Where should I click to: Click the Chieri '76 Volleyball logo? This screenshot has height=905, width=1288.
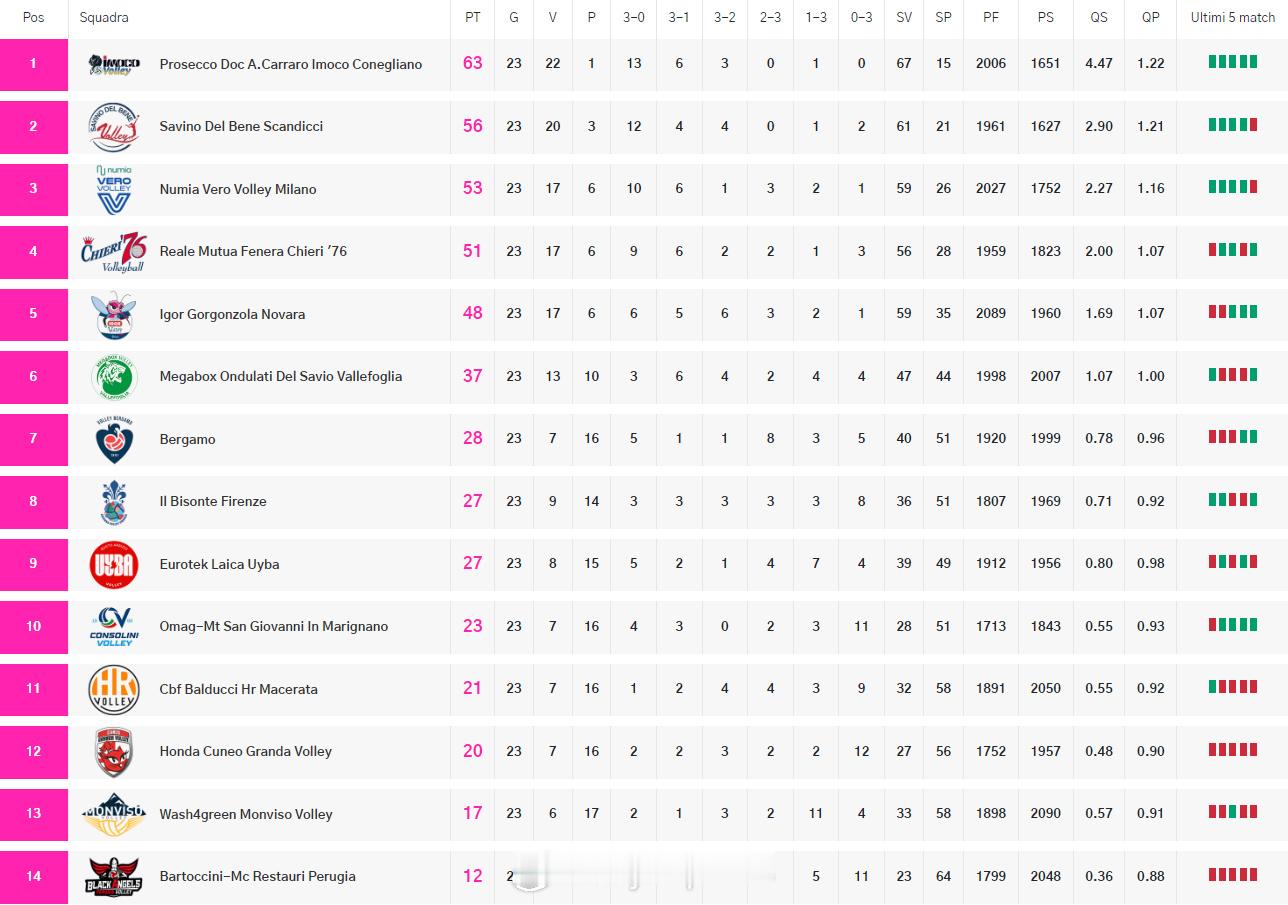coord(114,251)
